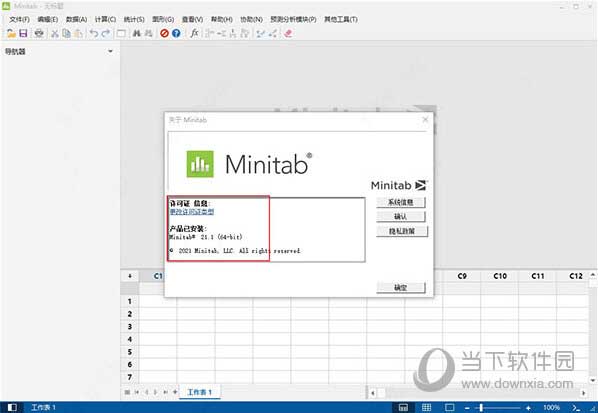Click the Cut scissors icon
Image resolution: width=598 pixels, height=413 pixels.
pyautogui.click(x=55, y=34)
